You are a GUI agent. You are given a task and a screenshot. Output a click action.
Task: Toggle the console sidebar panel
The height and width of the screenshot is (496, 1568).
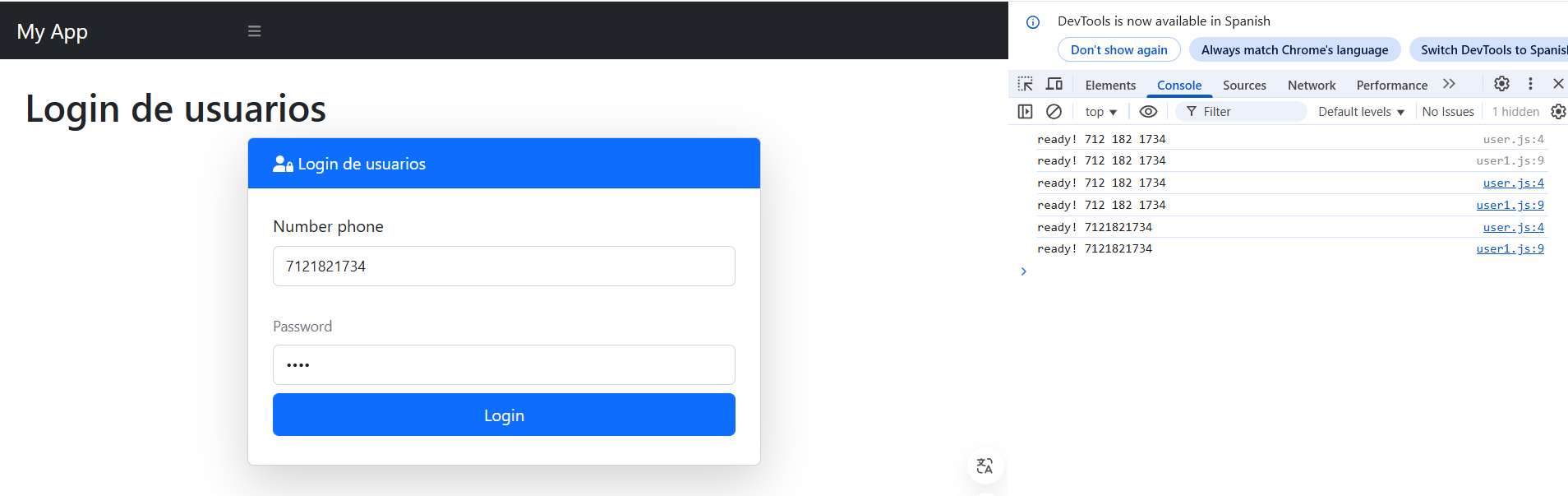click(x=1025, y=112)
